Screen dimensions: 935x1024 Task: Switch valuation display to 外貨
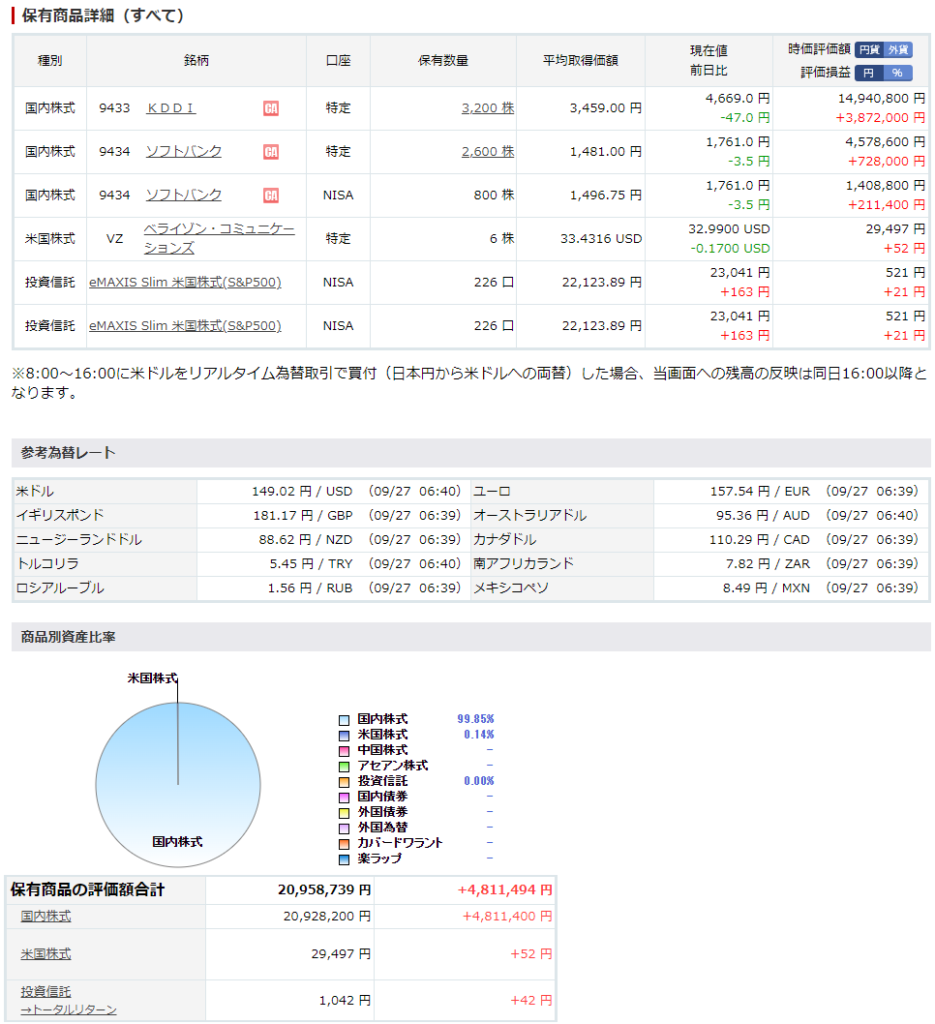coord(898,49)
